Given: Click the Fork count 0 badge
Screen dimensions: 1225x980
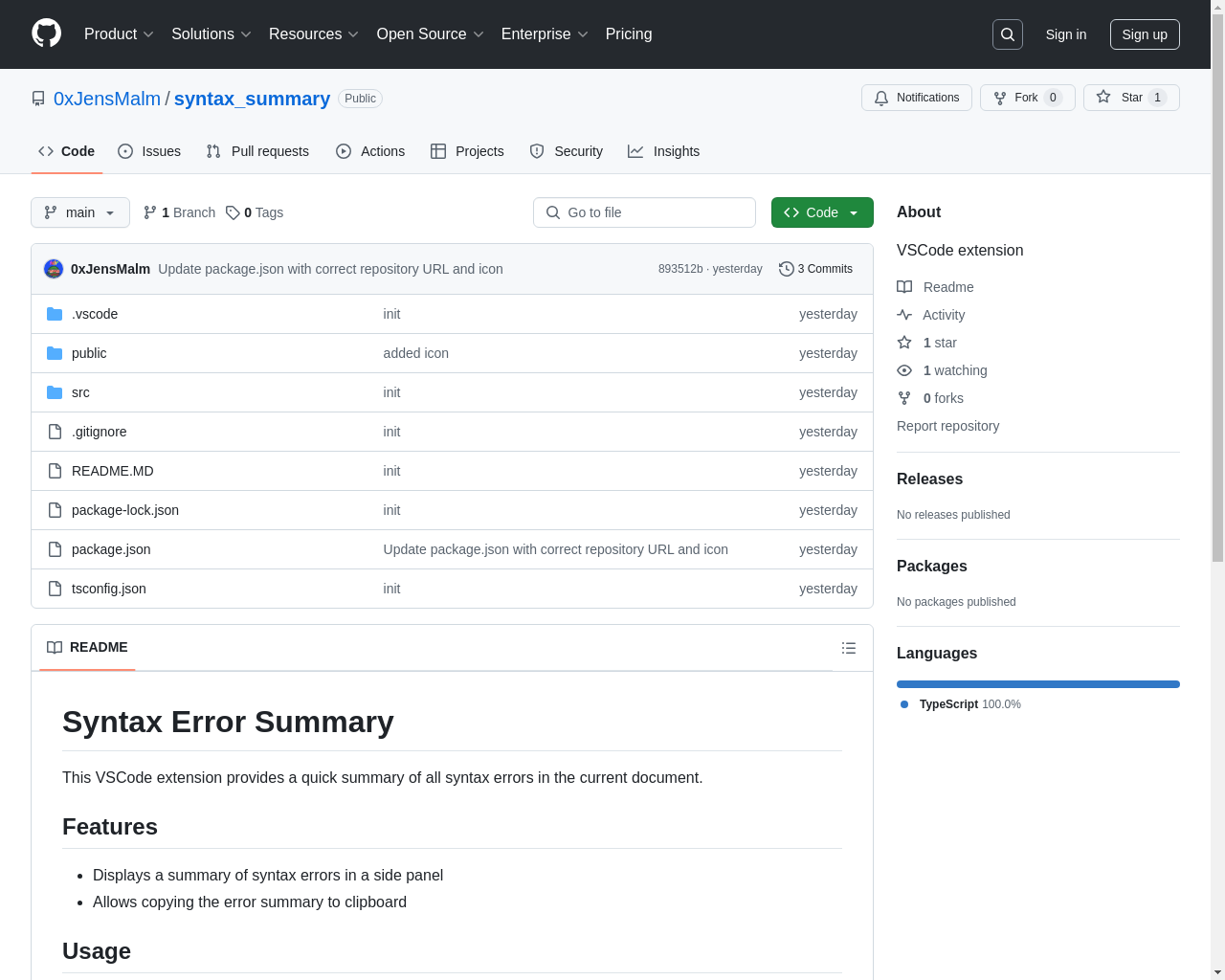Looking at the screenshot, I should click(x=1053, y=98).
